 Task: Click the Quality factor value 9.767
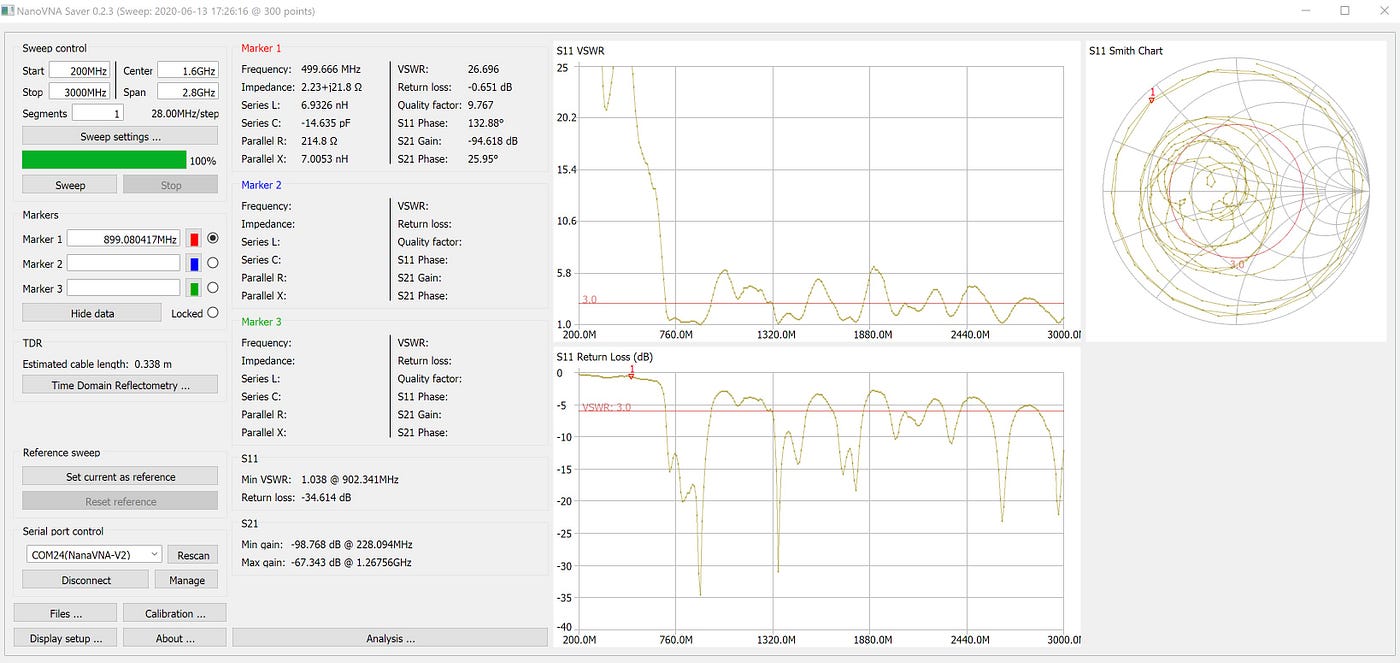(480, 105)
